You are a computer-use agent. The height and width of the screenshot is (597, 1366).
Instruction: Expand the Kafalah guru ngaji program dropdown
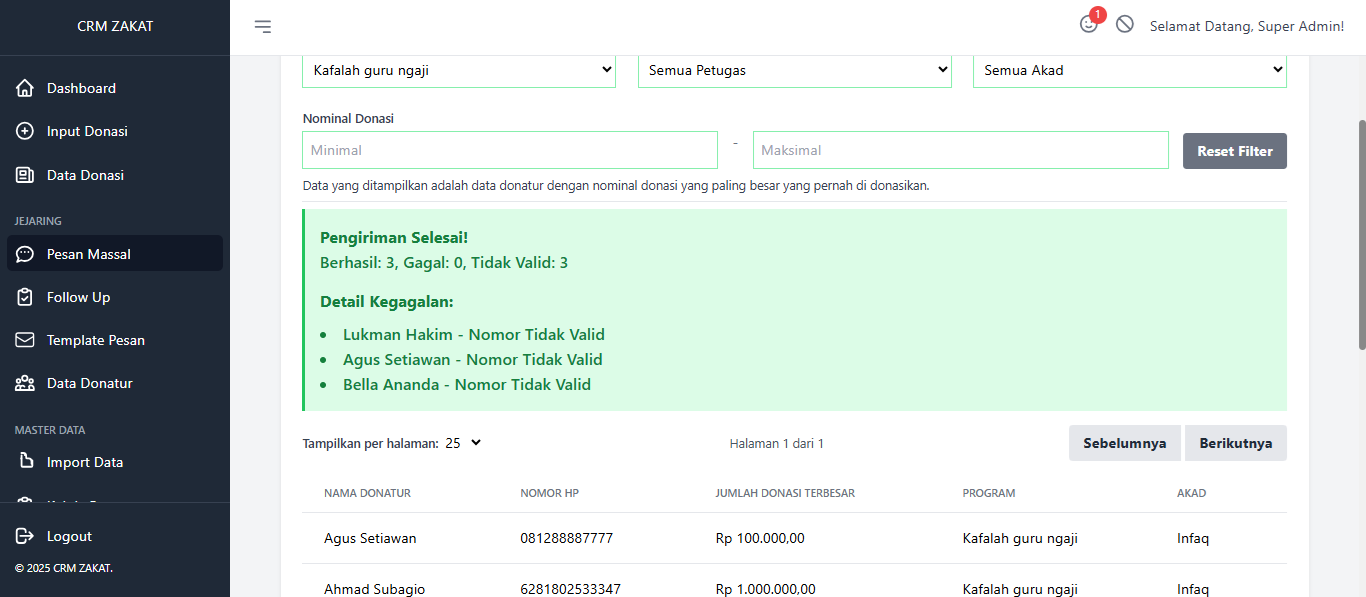459,70
